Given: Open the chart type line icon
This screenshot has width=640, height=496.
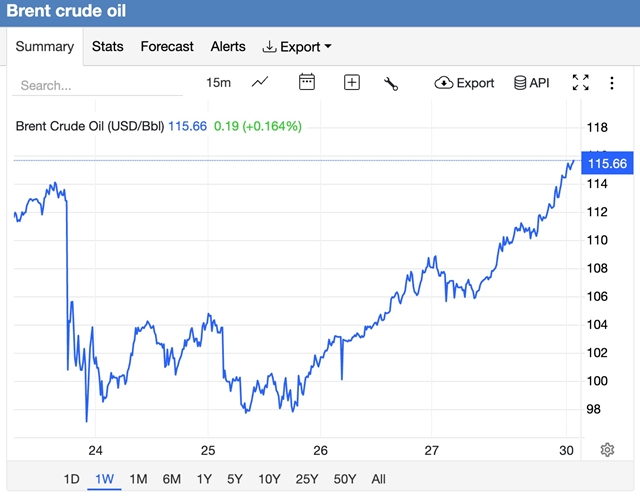Looking at the screenshot, I should pyautogui.click(x=260, y=83).
